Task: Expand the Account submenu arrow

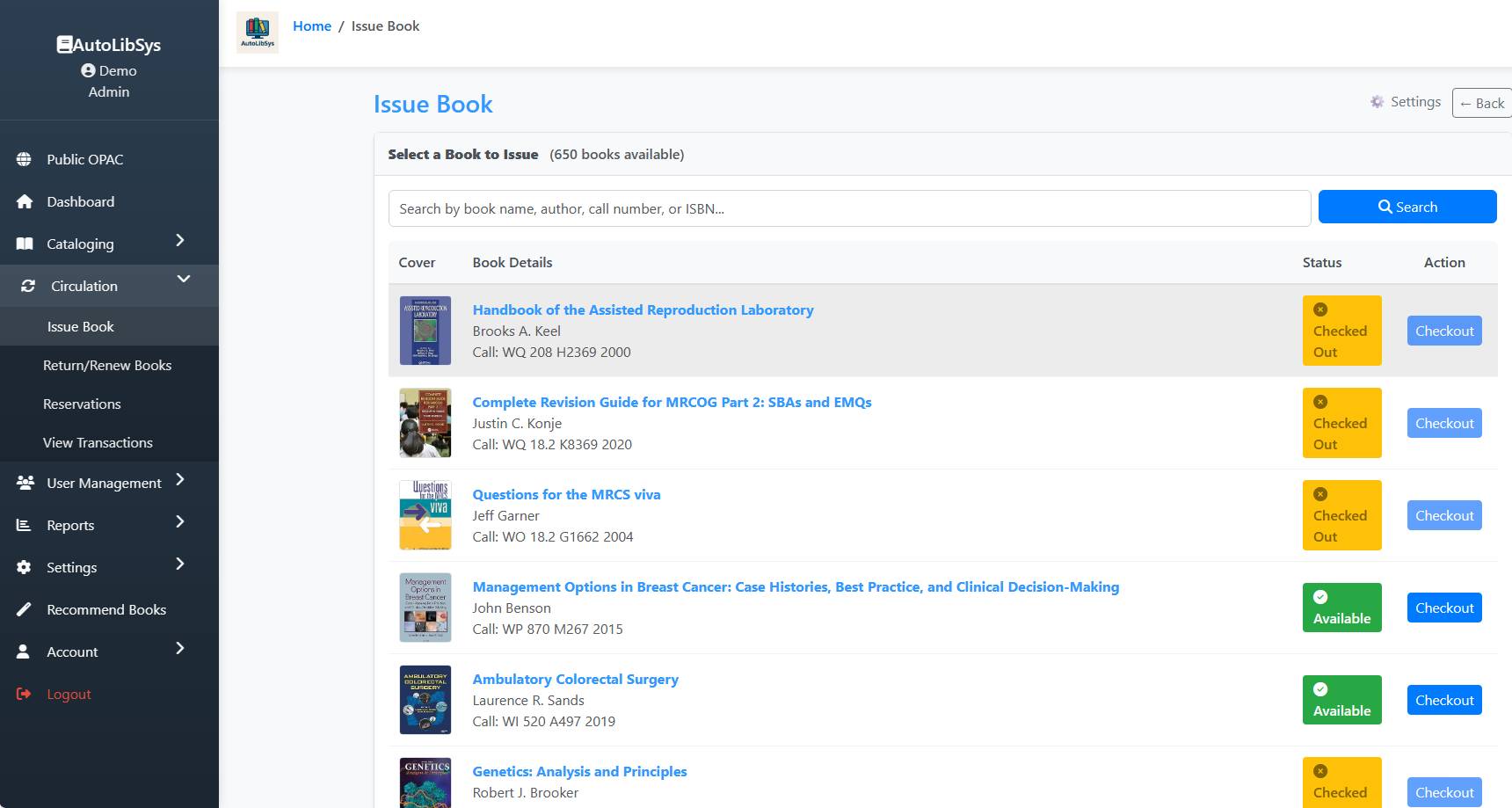Action: [x=180, y=649]
